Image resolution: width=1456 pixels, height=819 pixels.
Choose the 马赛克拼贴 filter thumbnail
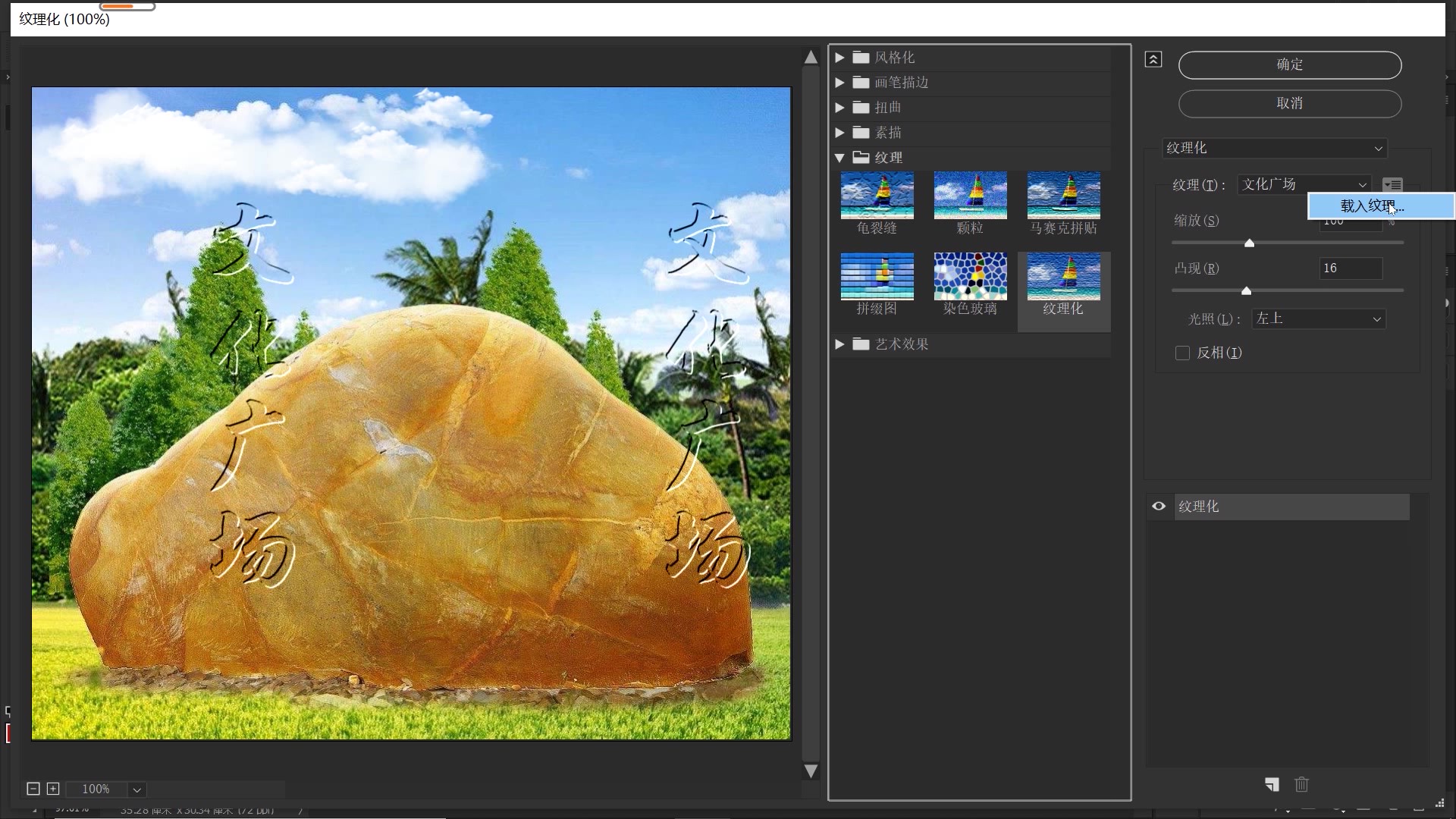pyautogui.click(x=1063, y=196)
